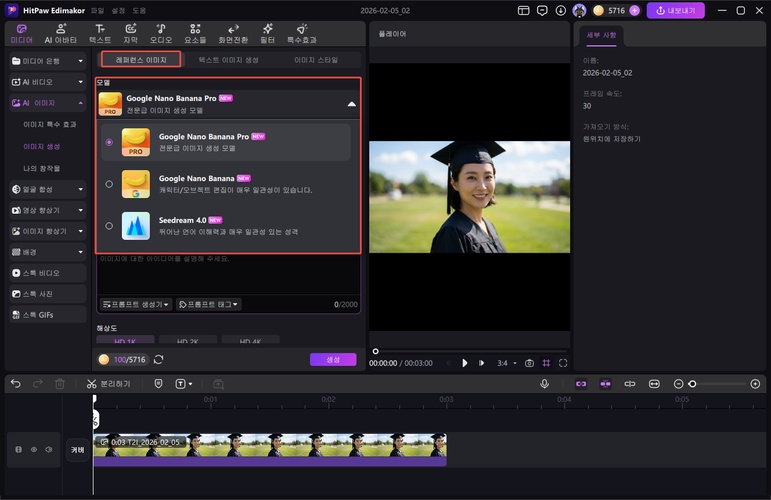
Task: Click the refresh credits icon
Action: click(x=158, y=359)
